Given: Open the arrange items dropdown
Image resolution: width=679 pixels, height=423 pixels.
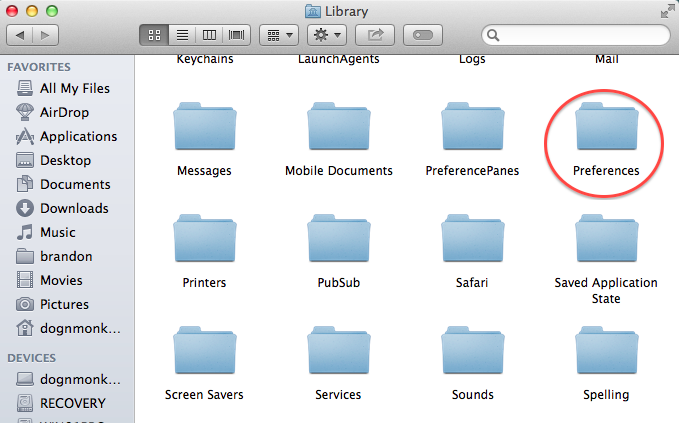Looking at the screenshot, I should click(278, 35).
